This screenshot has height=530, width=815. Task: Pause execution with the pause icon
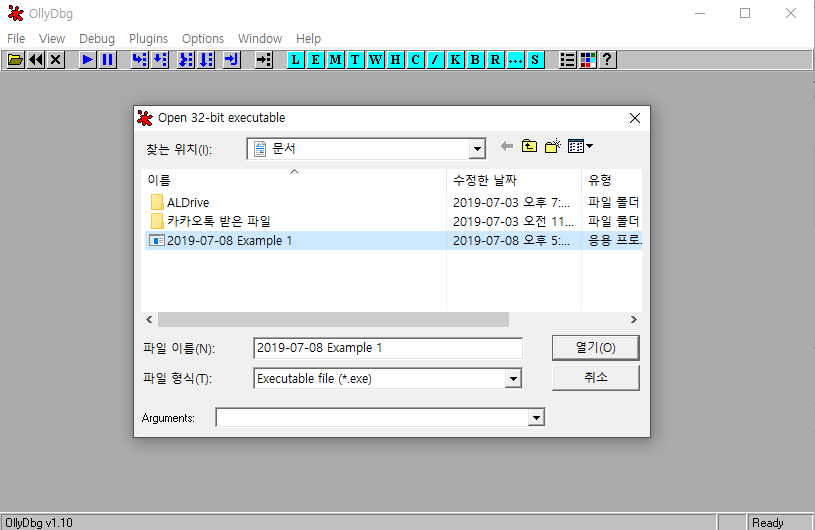pyautogui.click(x=108, y=60)
